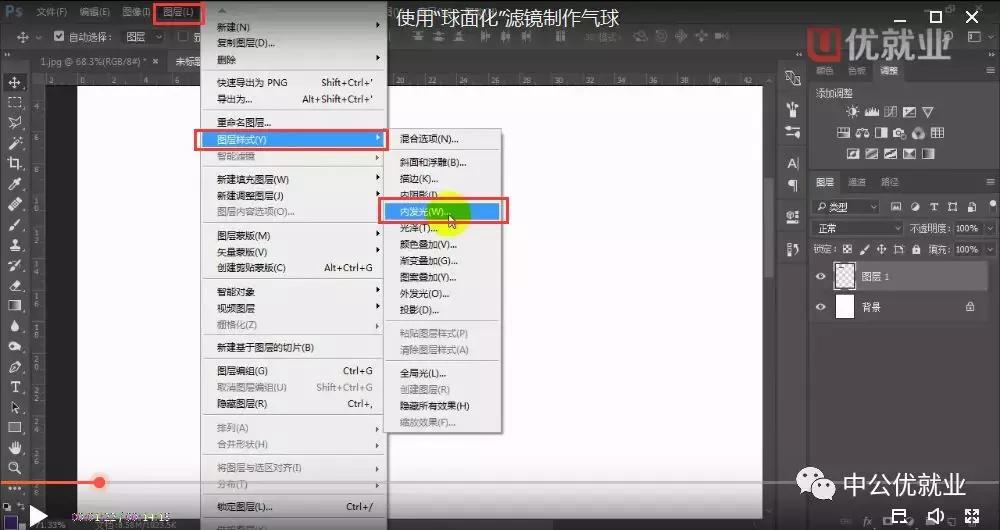Select the Brush tool
Viewport: 1000px width, 530px height.
[x=14, y=225]
